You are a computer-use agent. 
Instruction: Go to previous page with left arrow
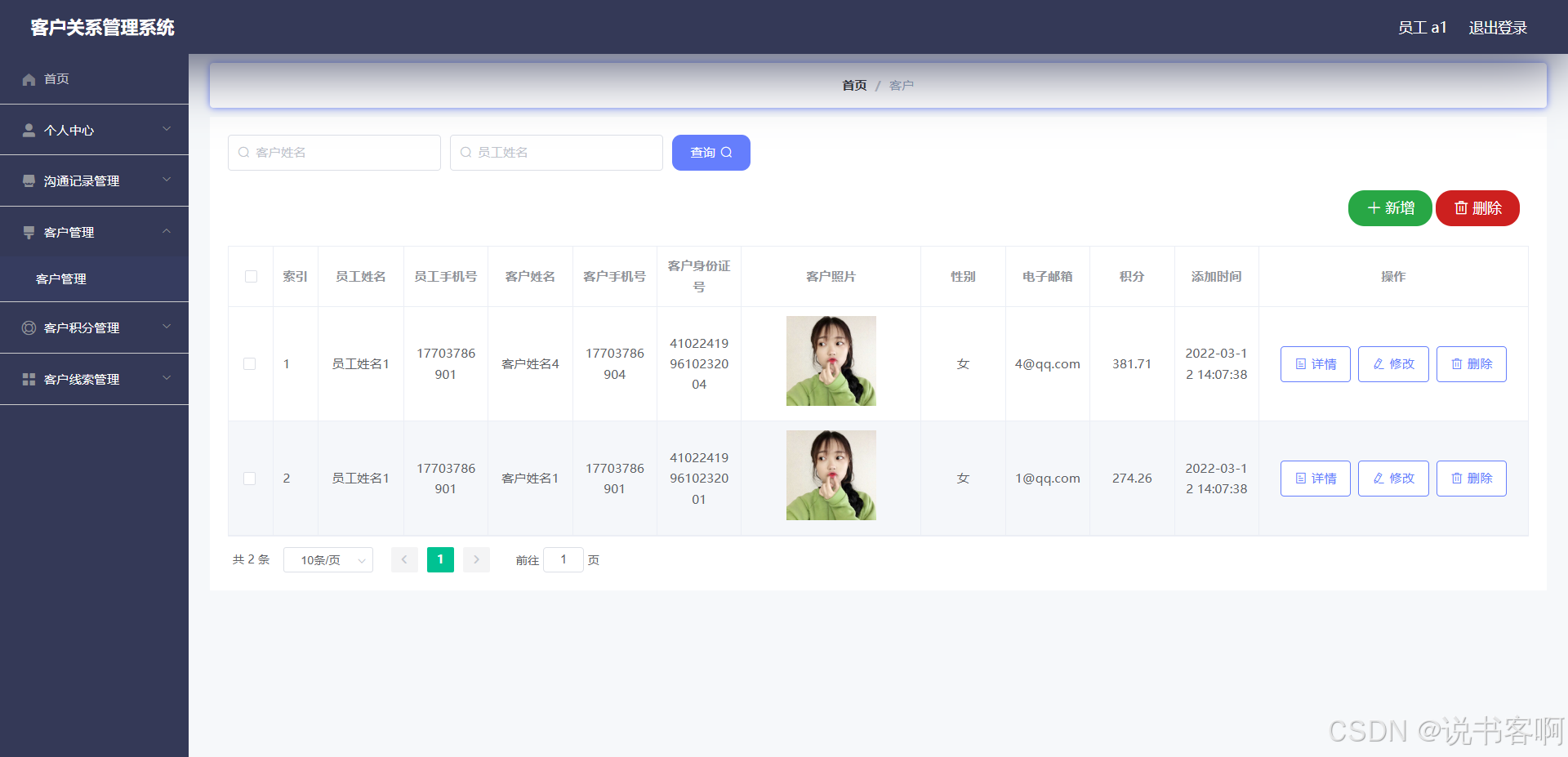tap(404, 559)
